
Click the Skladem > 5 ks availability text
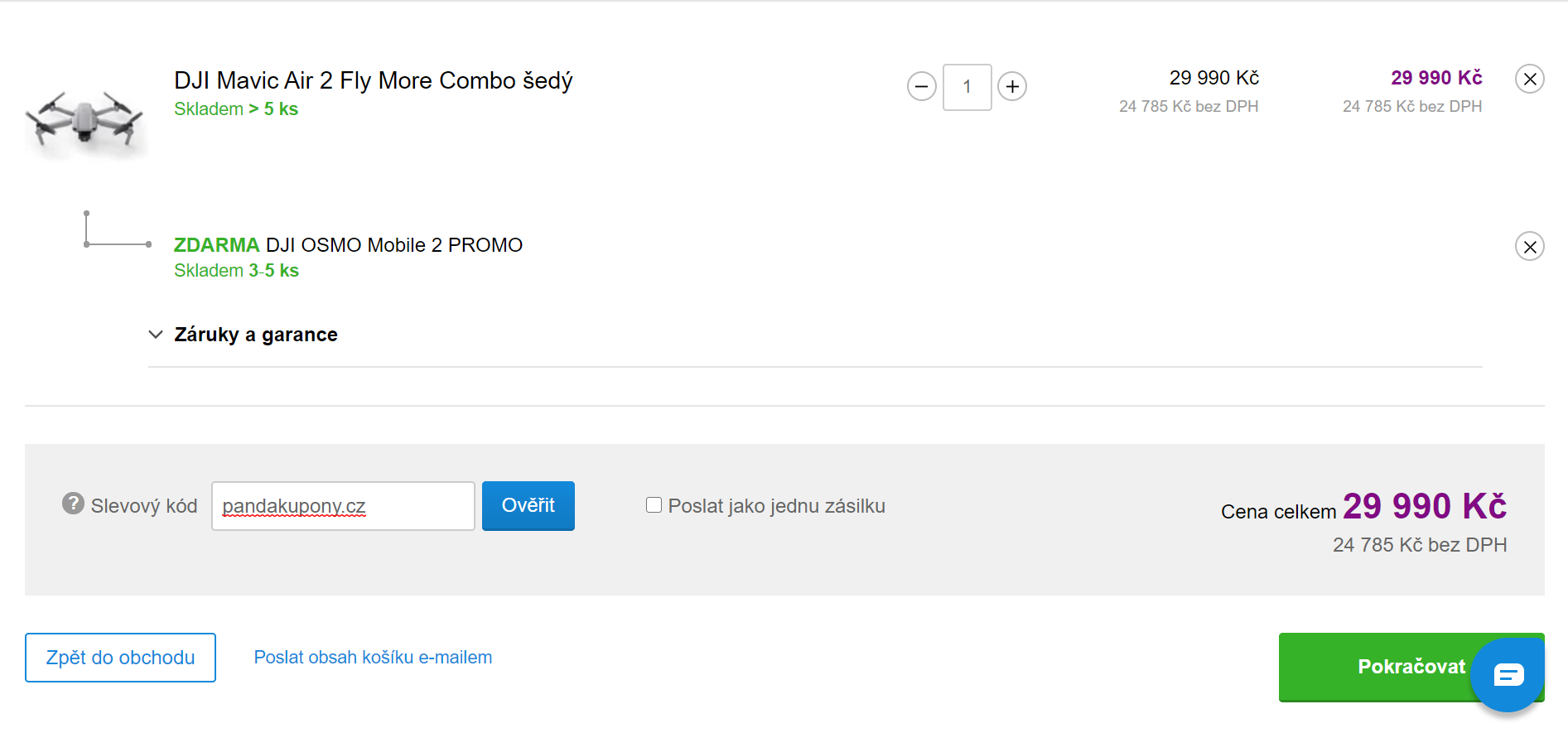click(x=236, y=109)
